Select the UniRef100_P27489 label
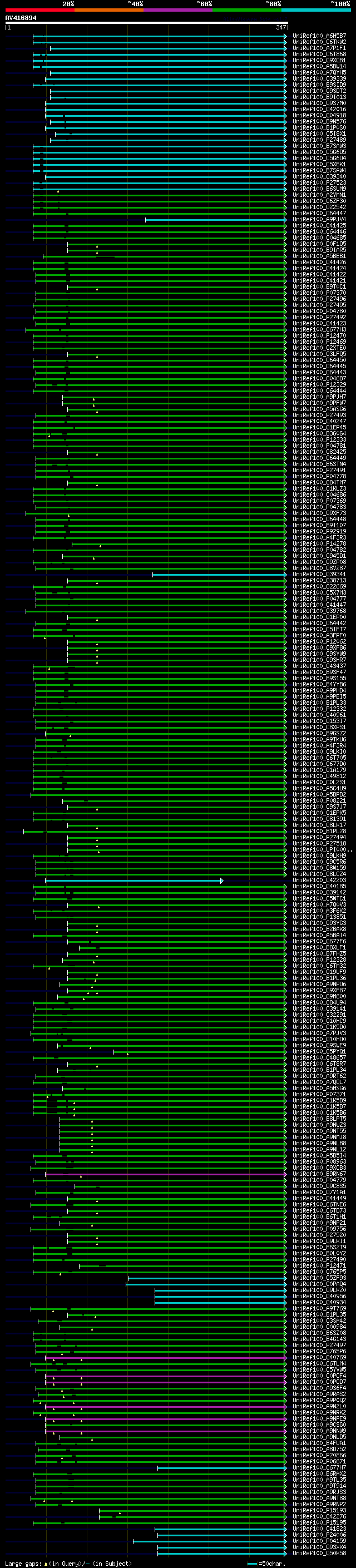Screen dimensions: 356x1568 319,140
